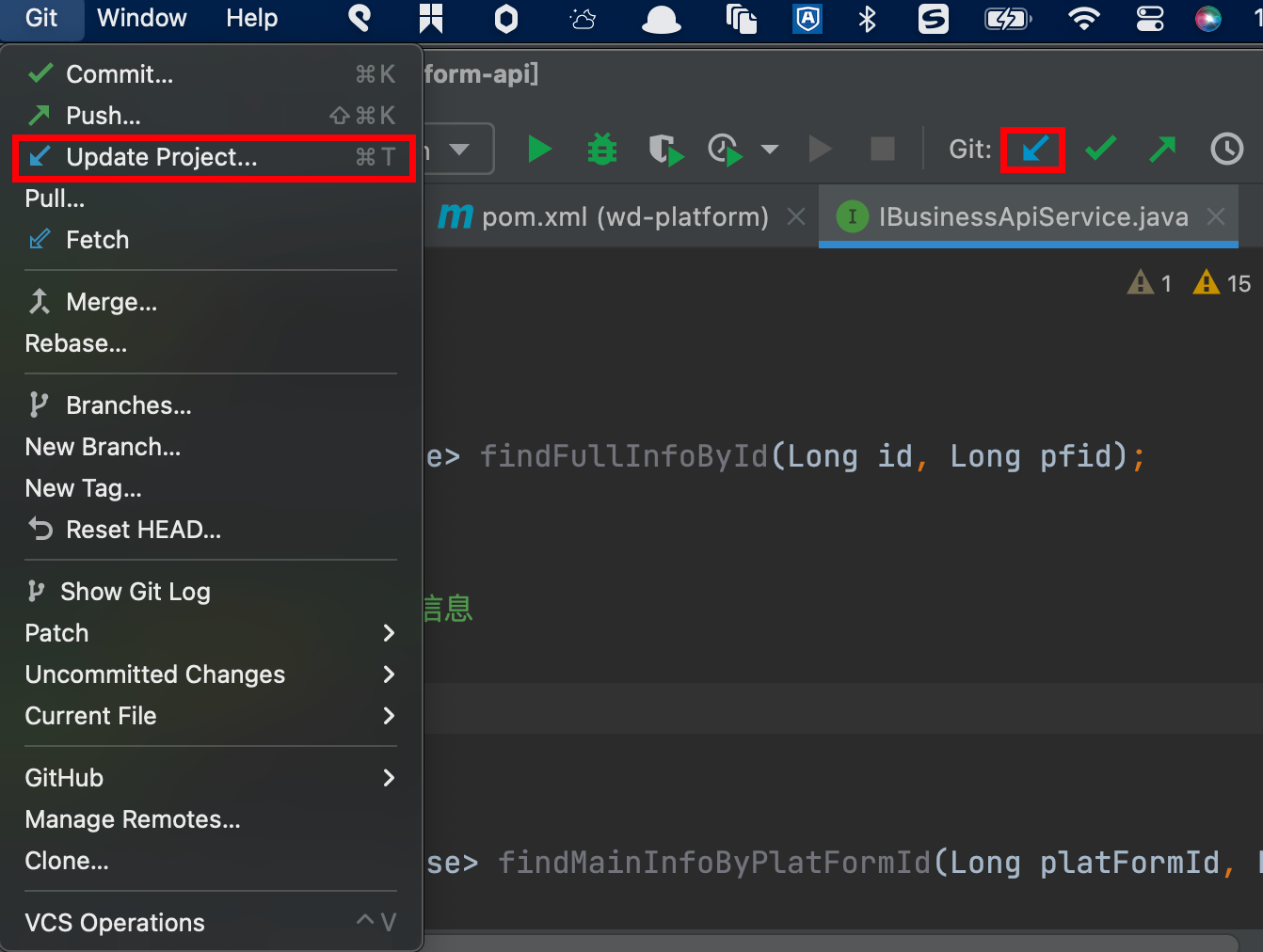Click the Show History clock icon
The width and height of the screenshot is (1263, 952).
click(1227, 149)
